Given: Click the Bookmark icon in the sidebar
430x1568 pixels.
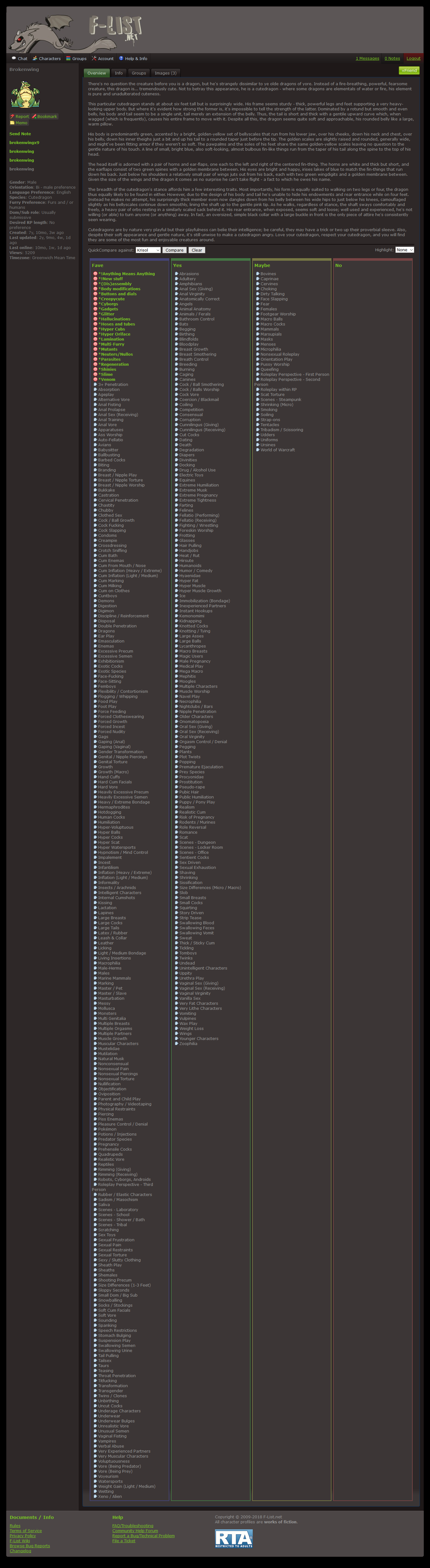Looking at the screenshot, I should pyautogui.click(x=34, y=116).
